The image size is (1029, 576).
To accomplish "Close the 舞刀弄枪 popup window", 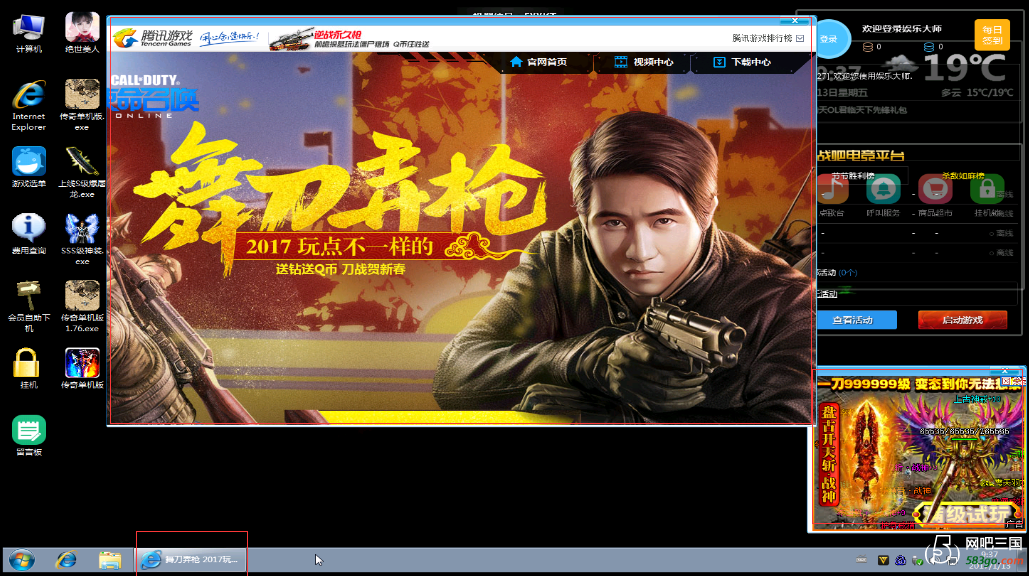I will [x=795, y=21].
